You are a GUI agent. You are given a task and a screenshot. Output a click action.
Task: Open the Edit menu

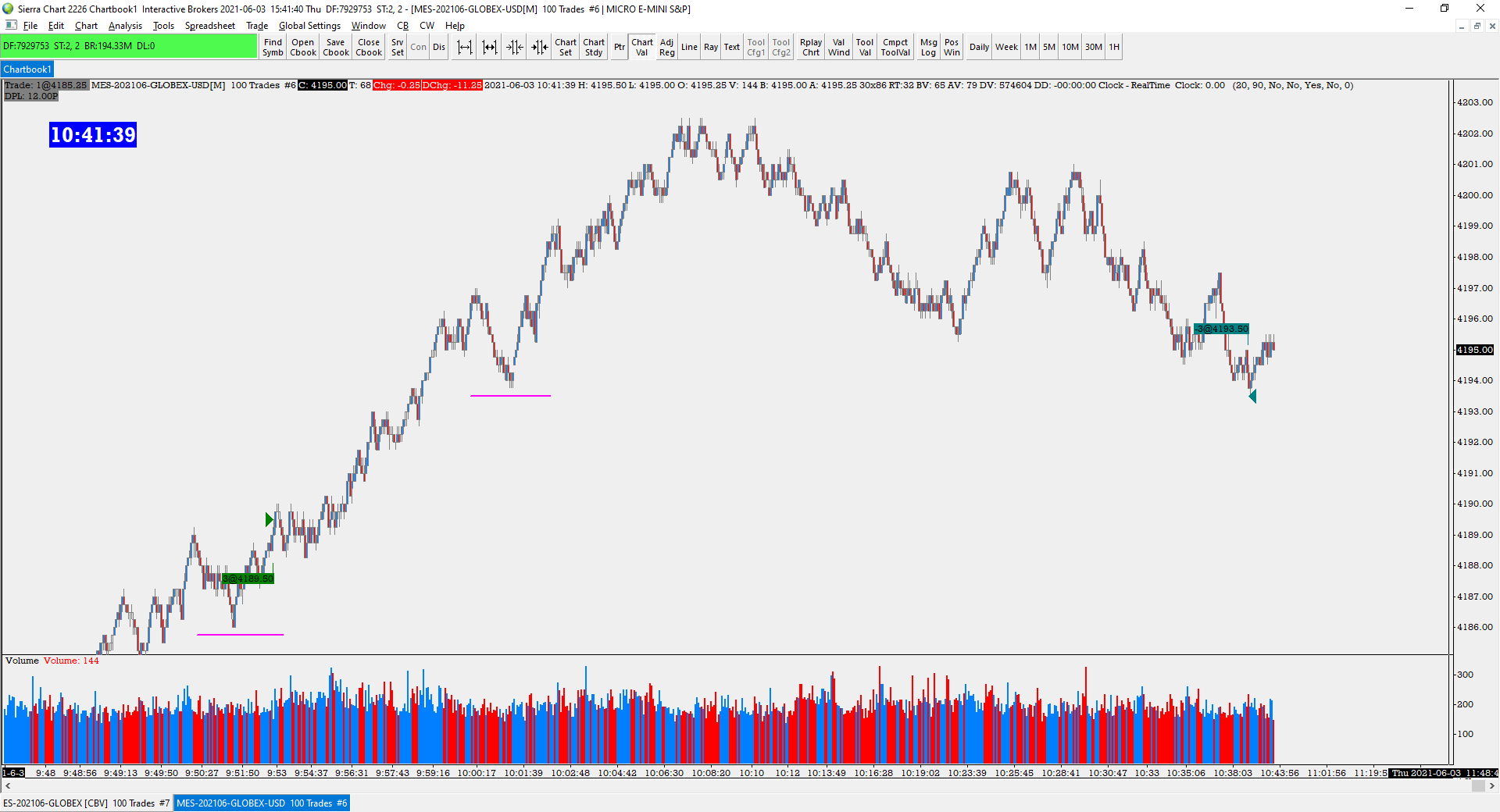56,26
